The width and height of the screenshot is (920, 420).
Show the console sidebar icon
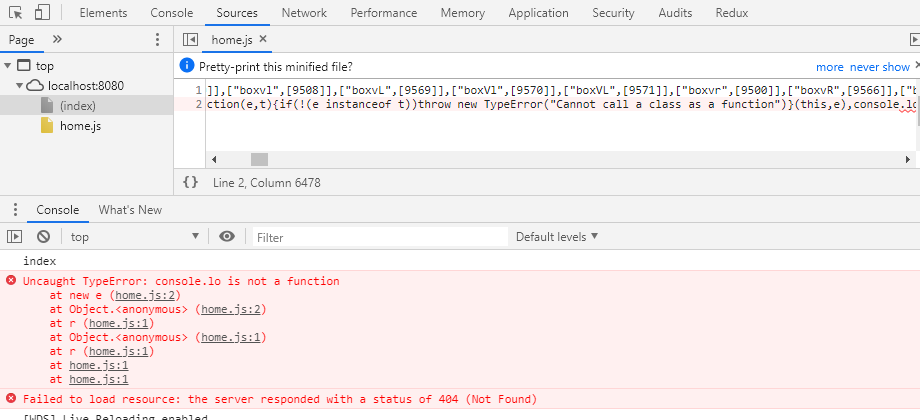(14, 237)
